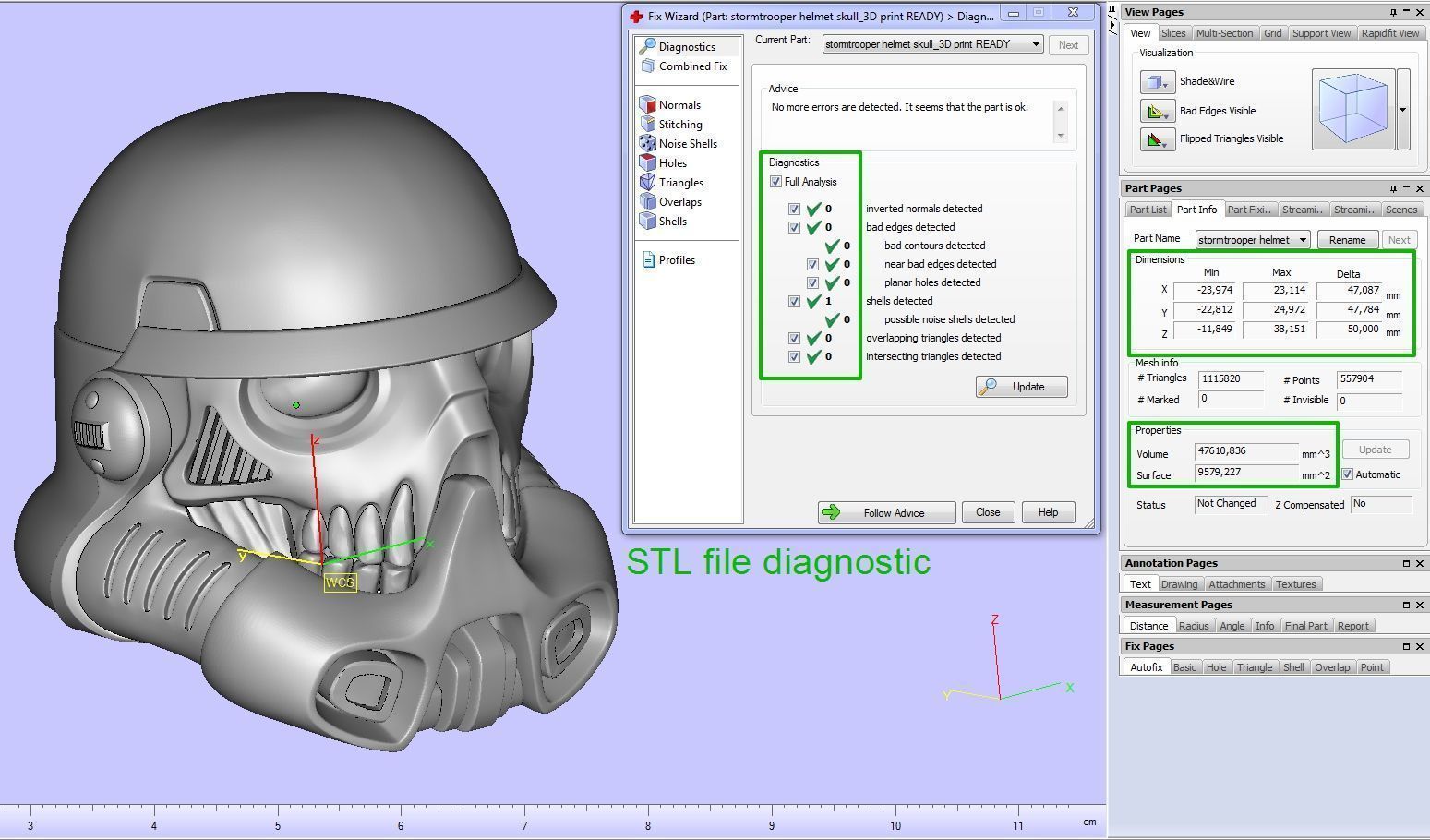Close the Annotation Pages panel

1420,563
